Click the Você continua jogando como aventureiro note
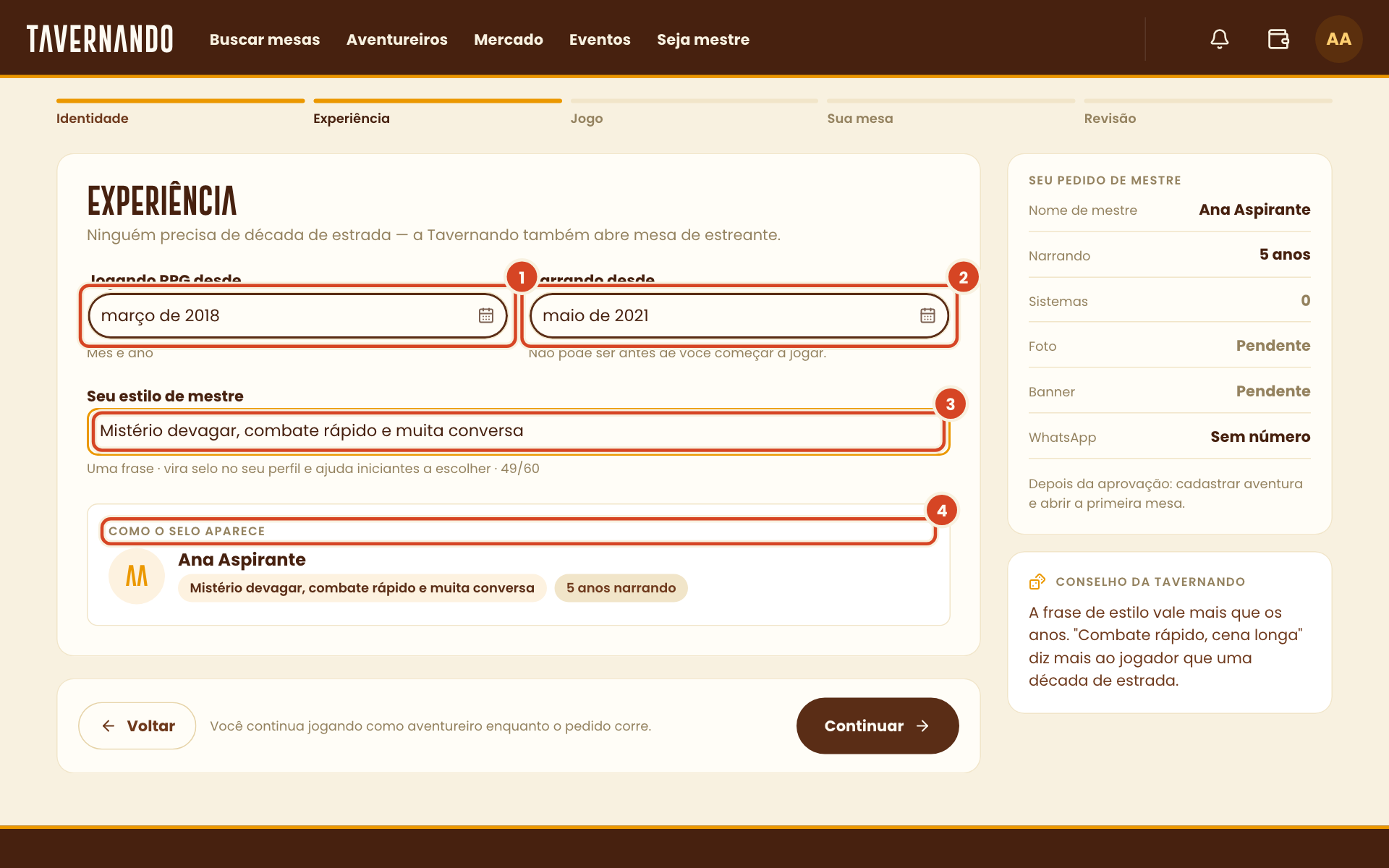The height and width of the screenshot is (868, 1389). coord(430,726)
